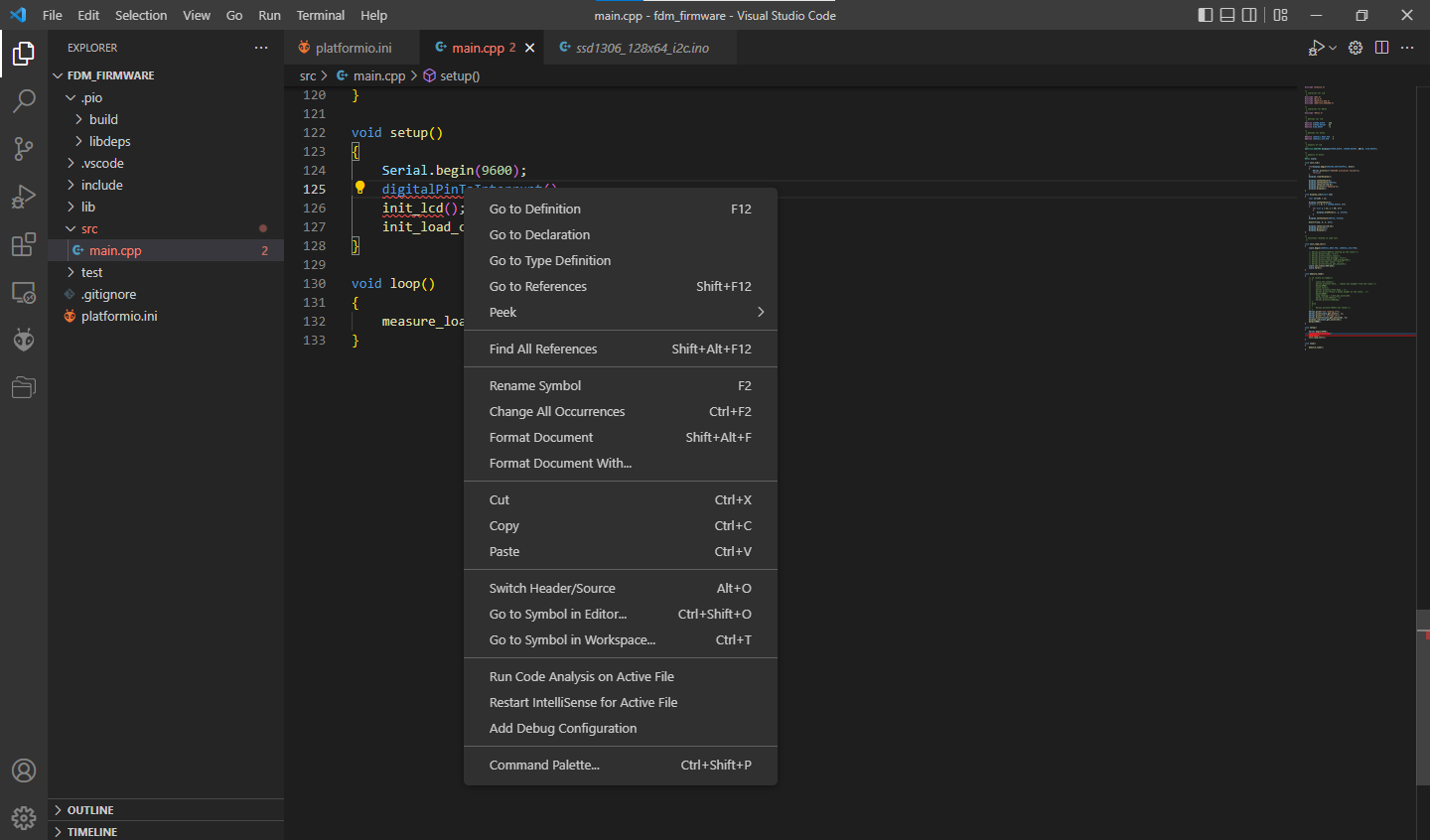1430x840 pixels.
Task: Expand the .vscode folder
Action: pos(166,163)
